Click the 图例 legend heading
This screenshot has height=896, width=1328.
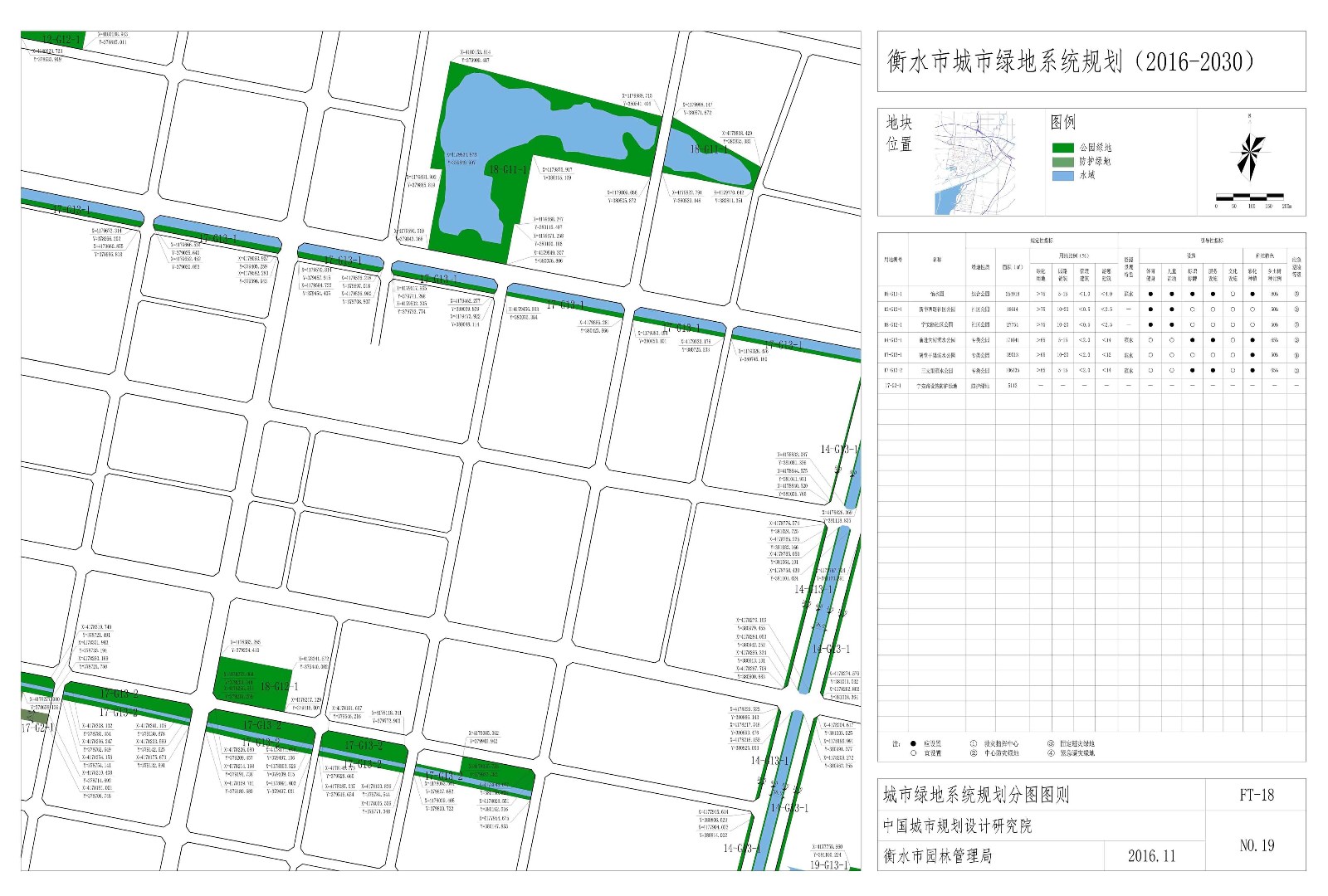(x=1062, y=123)
